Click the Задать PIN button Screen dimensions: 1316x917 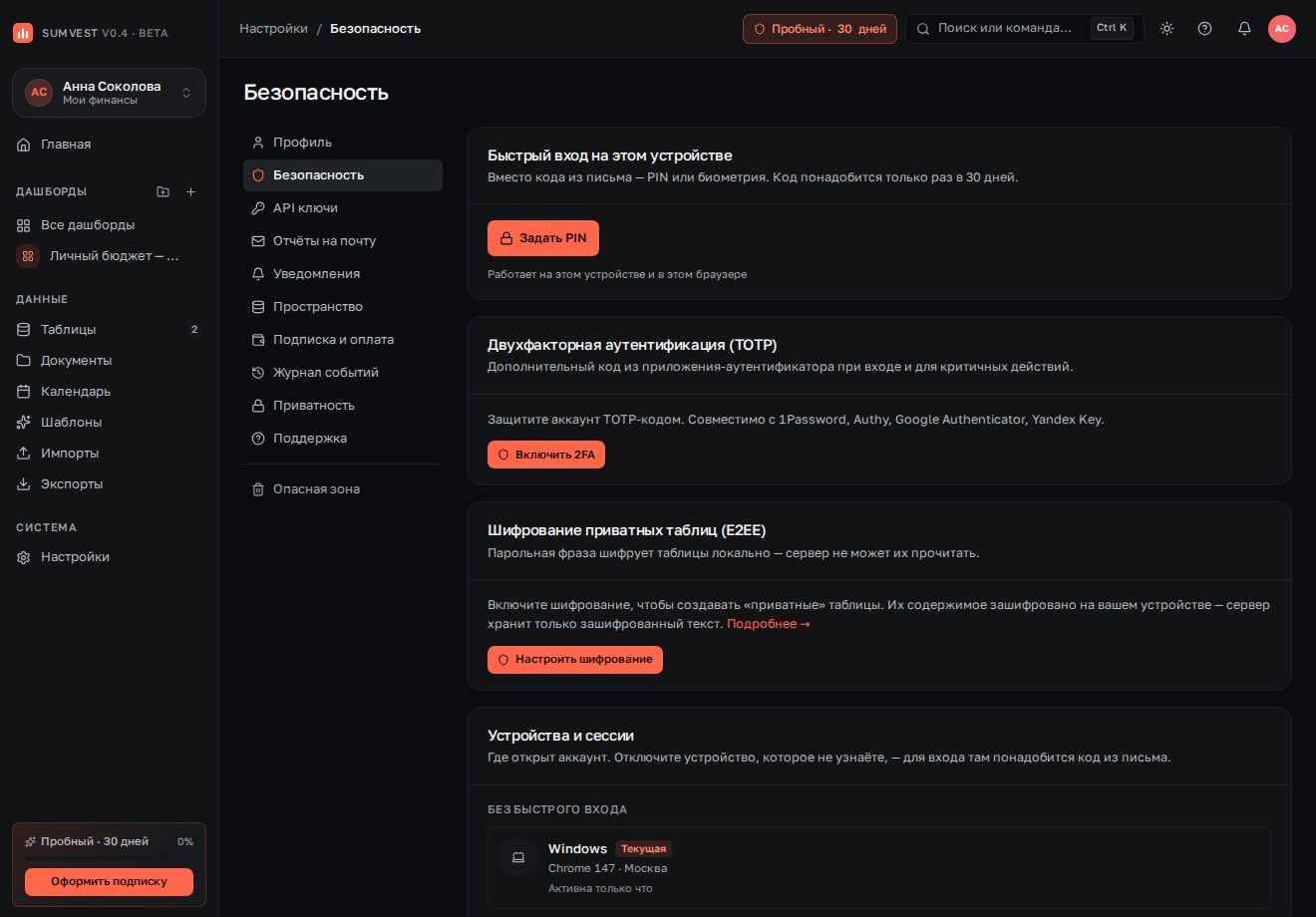[x=543, y=238]
